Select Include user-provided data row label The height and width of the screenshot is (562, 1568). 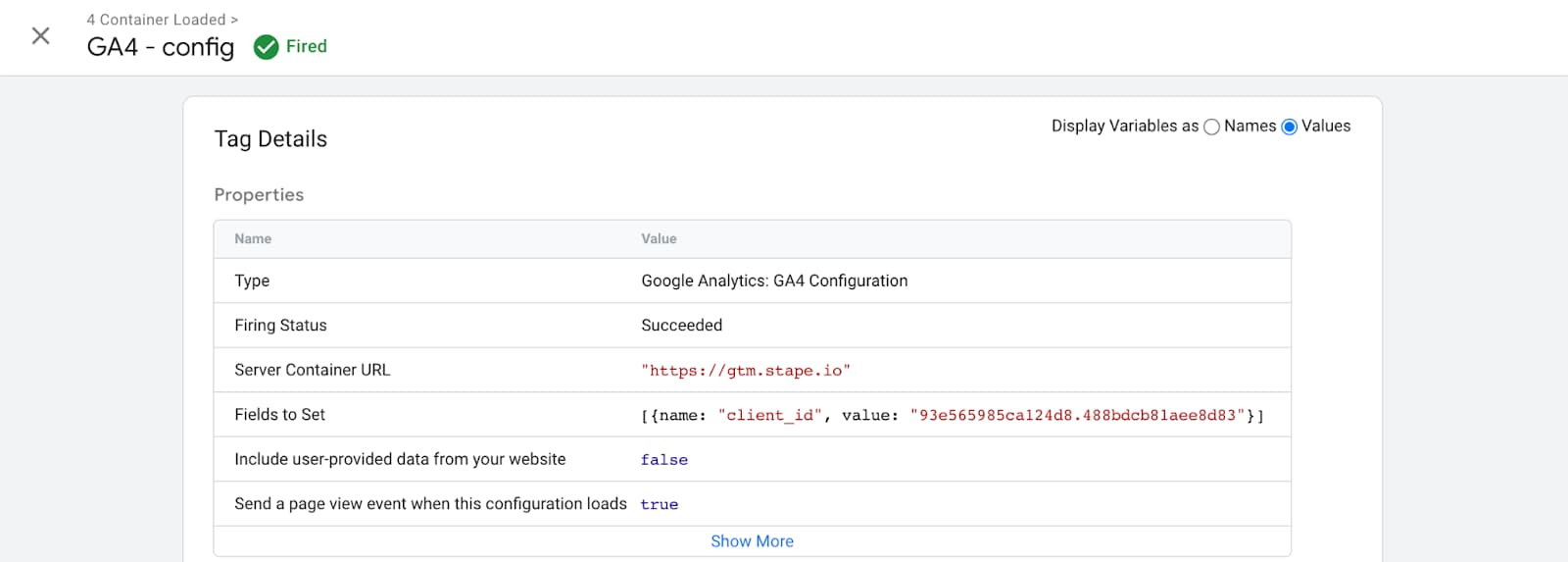pyautogui.click(x=400, y=459)
